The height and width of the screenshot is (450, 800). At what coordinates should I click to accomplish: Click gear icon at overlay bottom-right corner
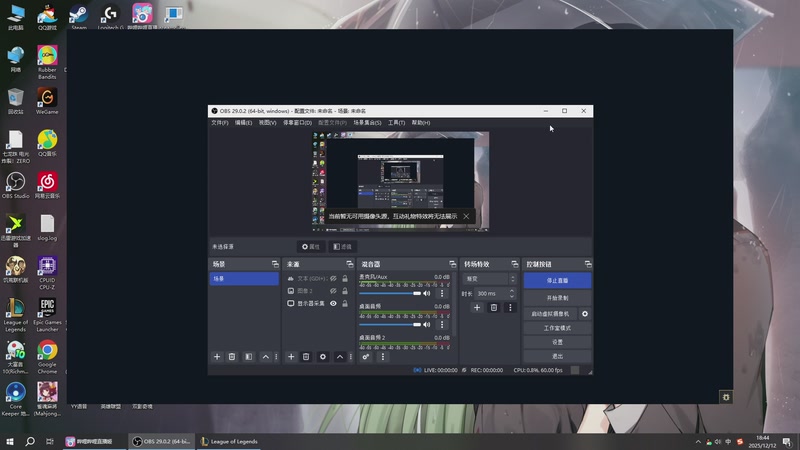(x=726, y=397)
